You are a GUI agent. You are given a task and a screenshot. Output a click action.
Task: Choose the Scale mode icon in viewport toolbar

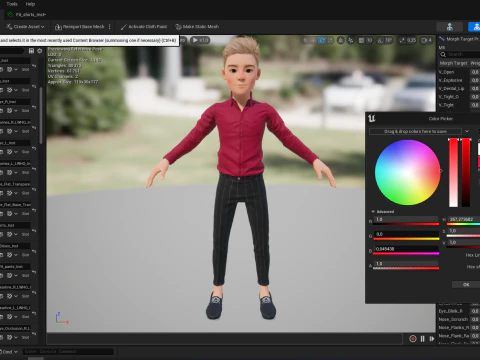click(x=330, y=40)
